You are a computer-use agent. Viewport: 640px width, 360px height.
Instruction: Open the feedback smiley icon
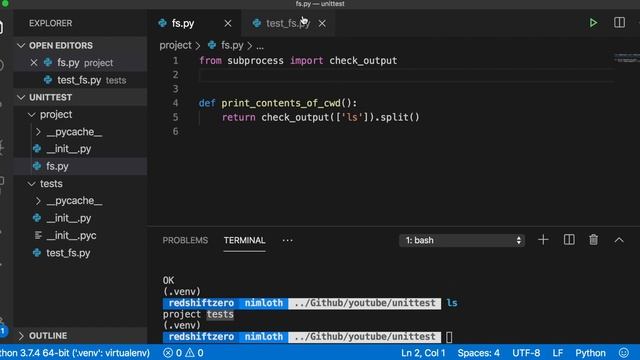point(624,353)
